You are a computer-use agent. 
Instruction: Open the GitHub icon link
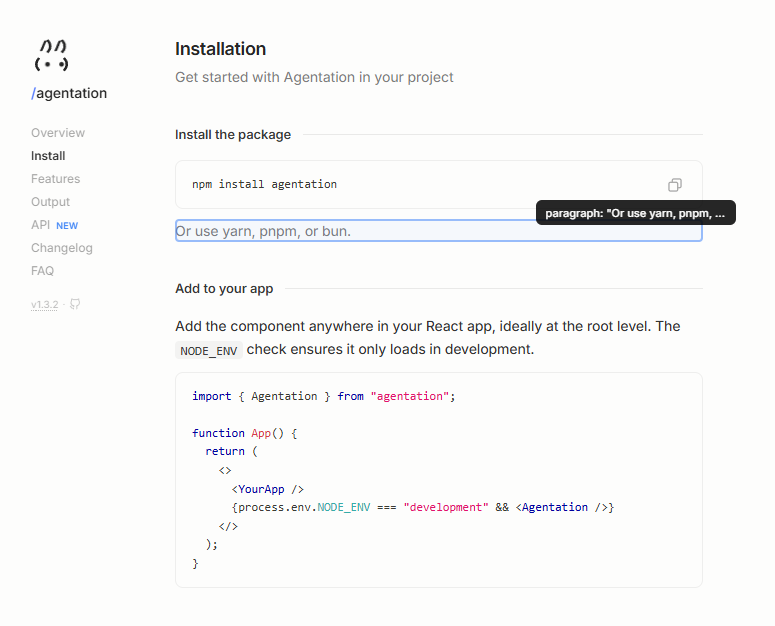pyautogui.click(x=75, y=304)
